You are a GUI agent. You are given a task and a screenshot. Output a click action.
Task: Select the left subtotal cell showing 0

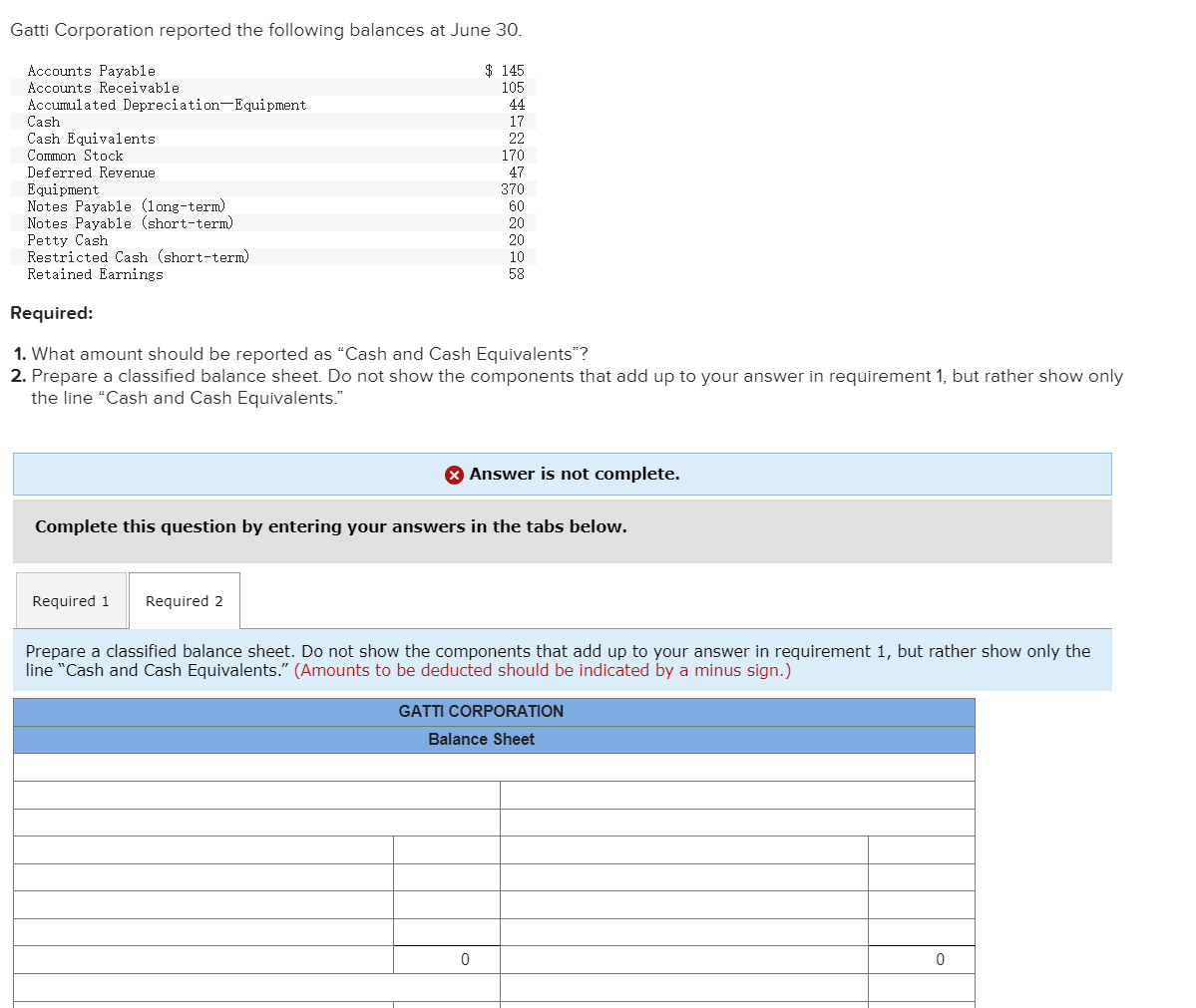point(446,959)
